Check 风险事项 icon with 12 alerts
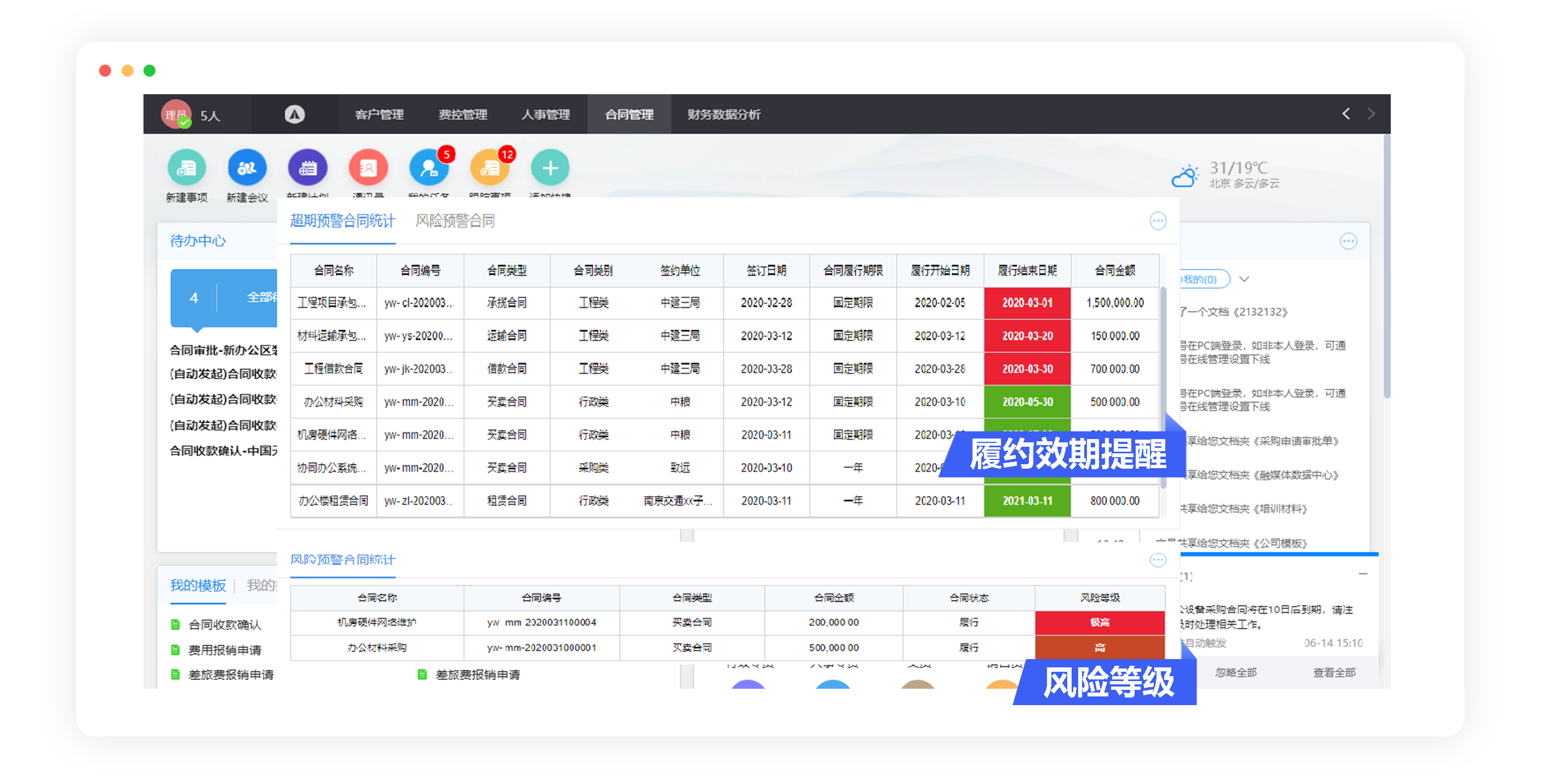The width and height of the screenshot is (1542, 784). [x=490, y=169]
